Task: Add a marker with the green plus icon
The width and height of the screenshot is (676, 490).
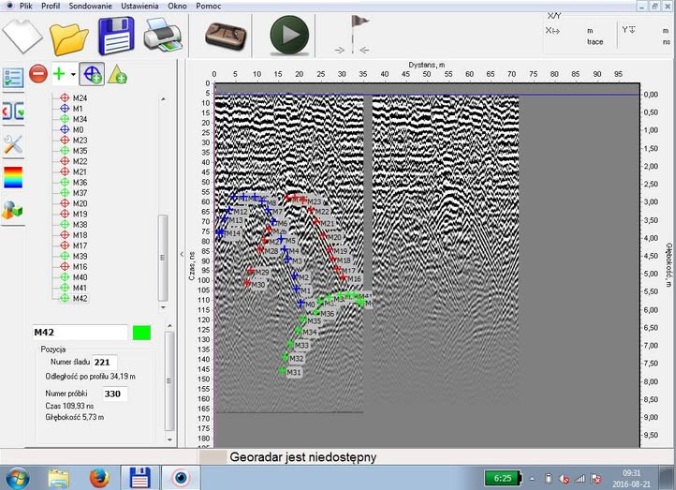Action: coord(59,74)
